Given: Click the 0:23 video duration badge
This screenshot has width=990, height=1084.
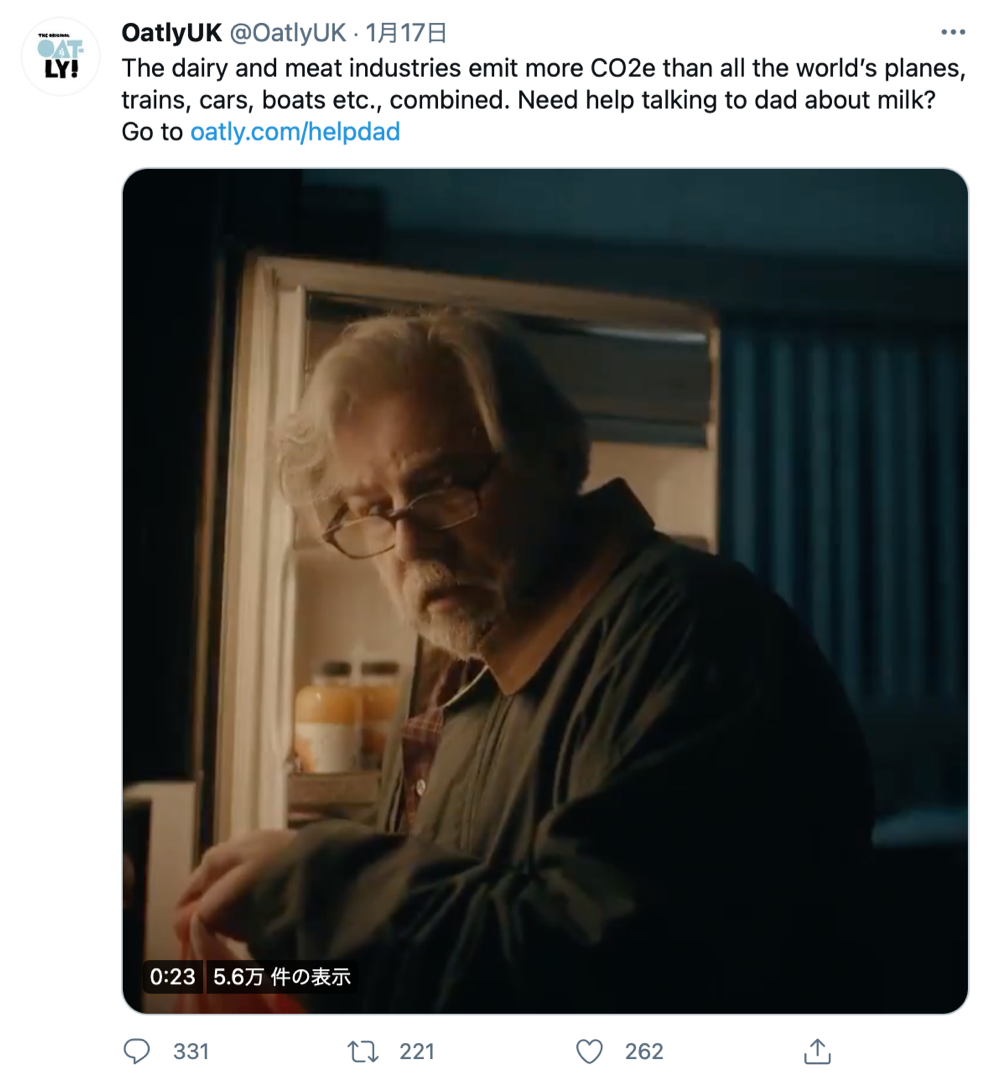Looking at the screenshot, I should 173,976.
